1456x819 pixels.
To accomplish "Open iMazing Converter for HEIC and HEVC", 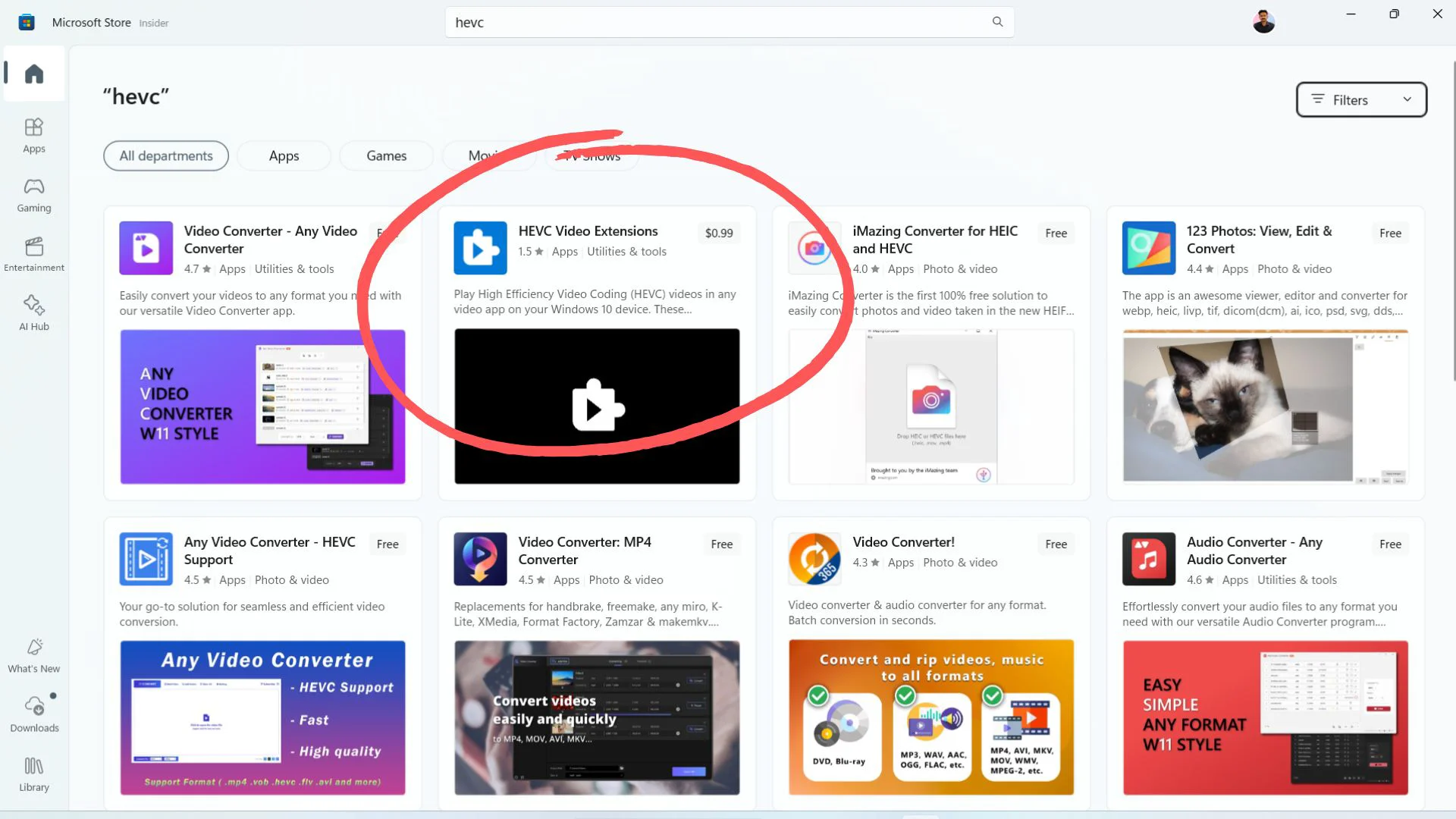I will pos(935,240).
